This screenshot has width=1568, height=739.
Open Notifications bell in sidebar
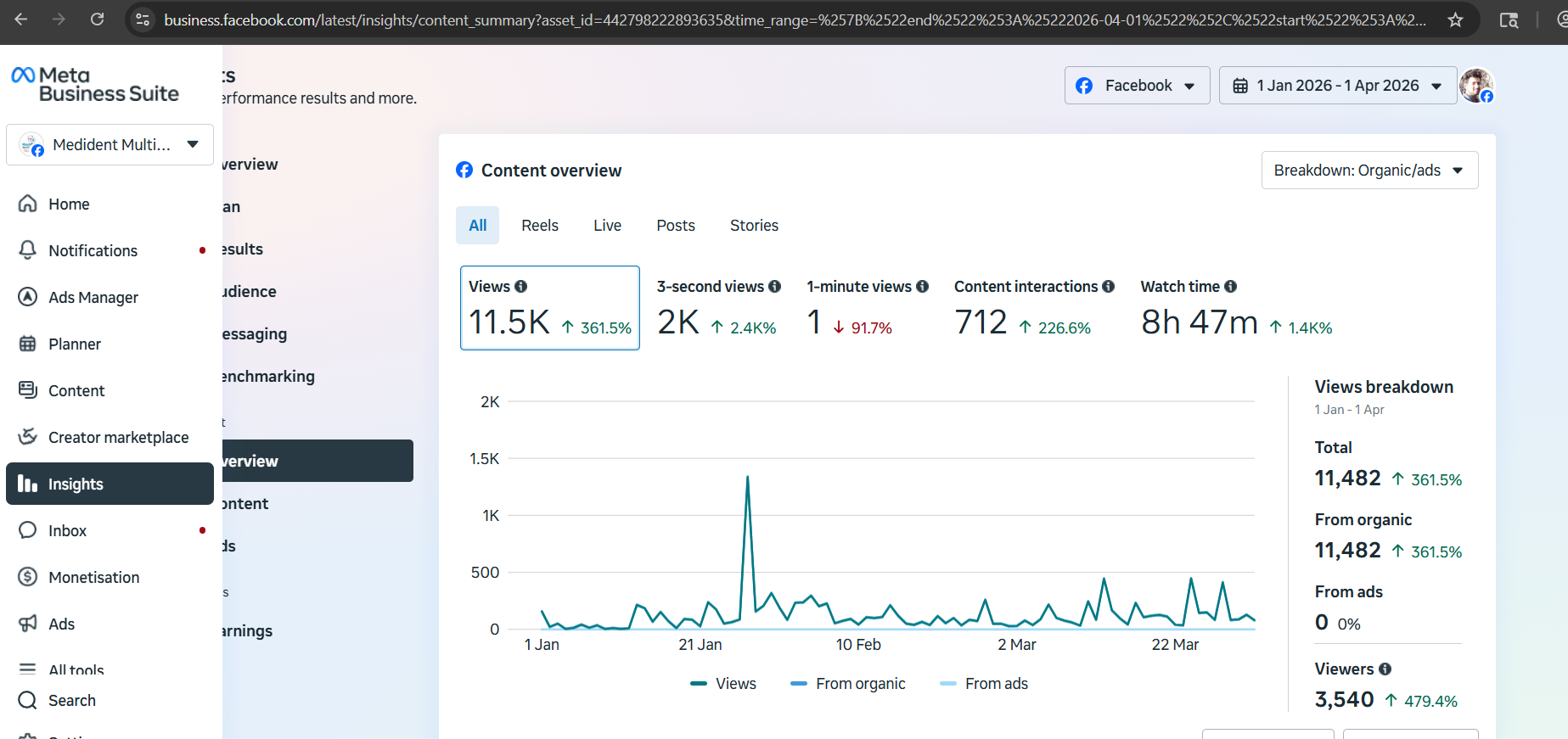110,250
